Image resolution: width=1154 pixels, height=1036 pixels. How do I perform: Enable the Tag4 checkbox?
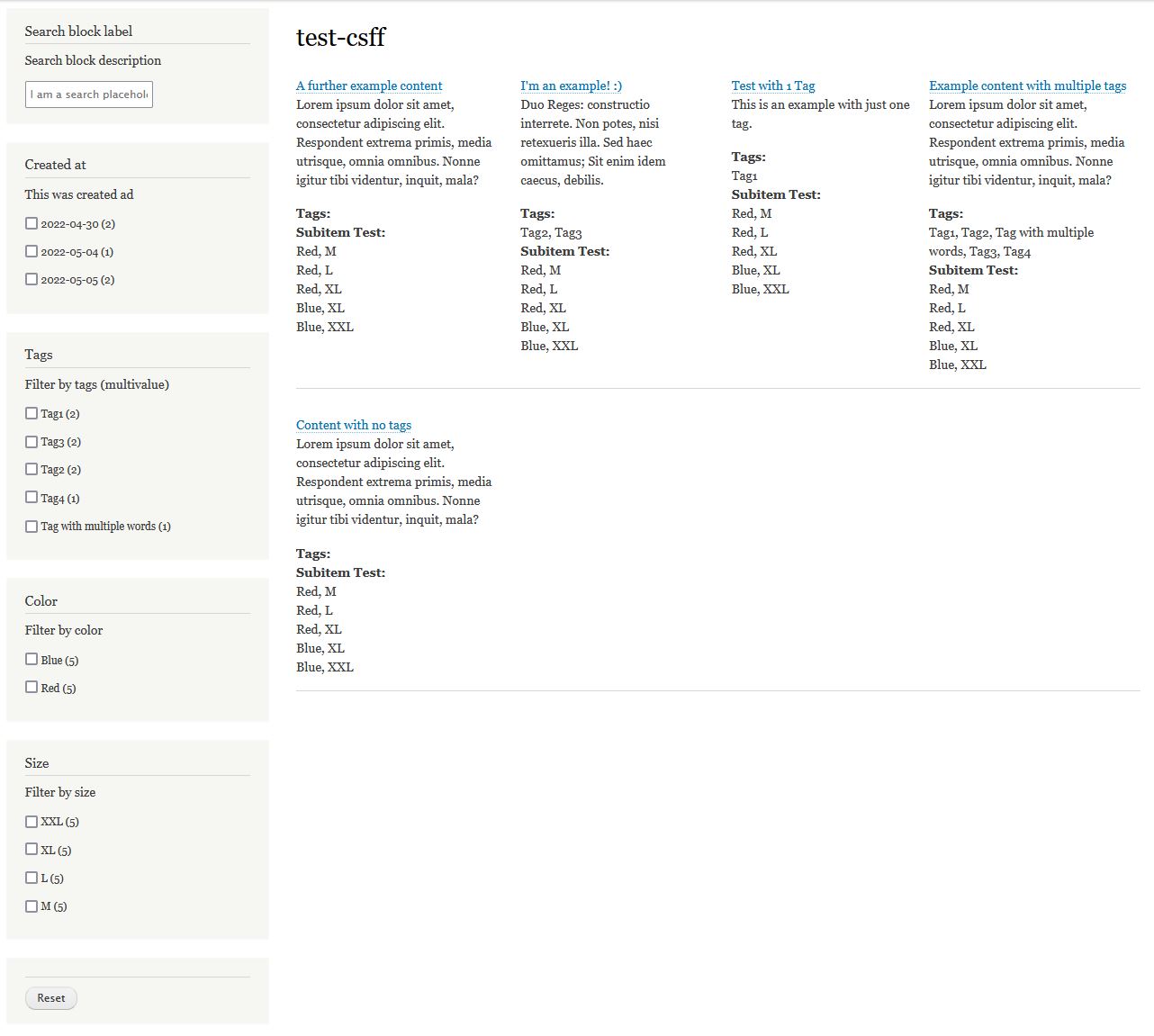[32, 497]
